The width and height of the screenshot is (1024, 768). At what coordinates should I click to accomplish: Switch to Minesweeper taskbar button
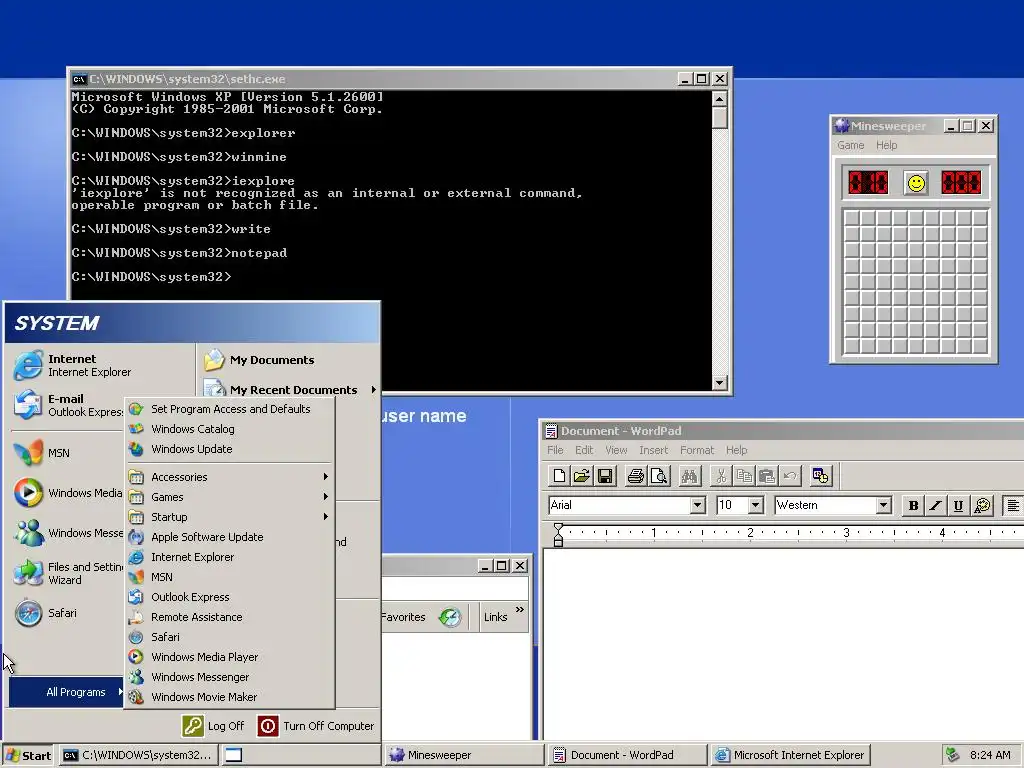pyautogui.click(x=463, y=755)
